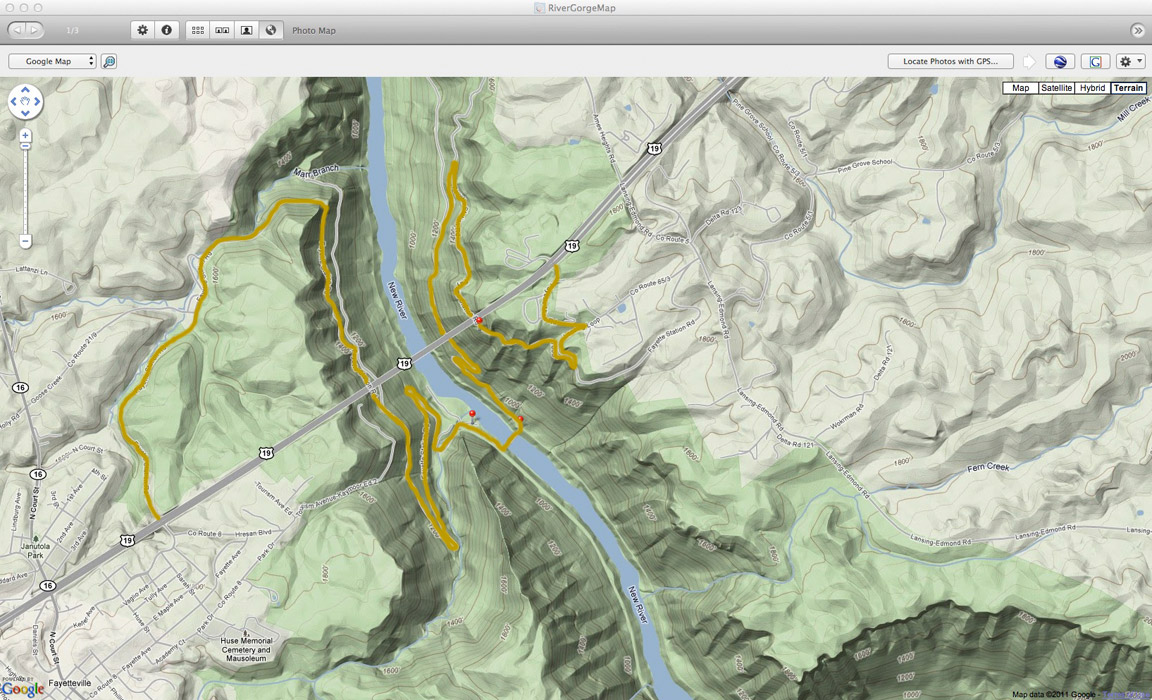This screenshot has width=1152, height=700.
Task: Click the Locate Photos with GPS button
Action: tap(950, 62)
